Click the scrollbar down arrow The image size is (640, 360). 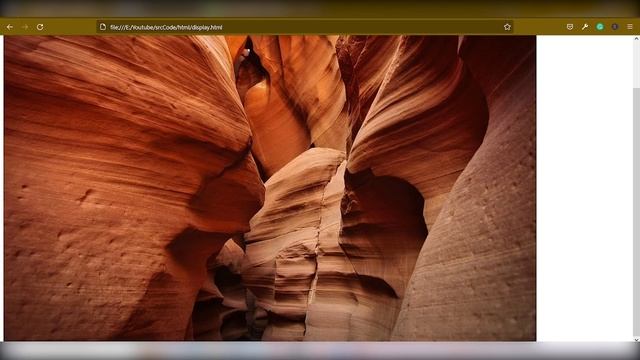(636, 339)
